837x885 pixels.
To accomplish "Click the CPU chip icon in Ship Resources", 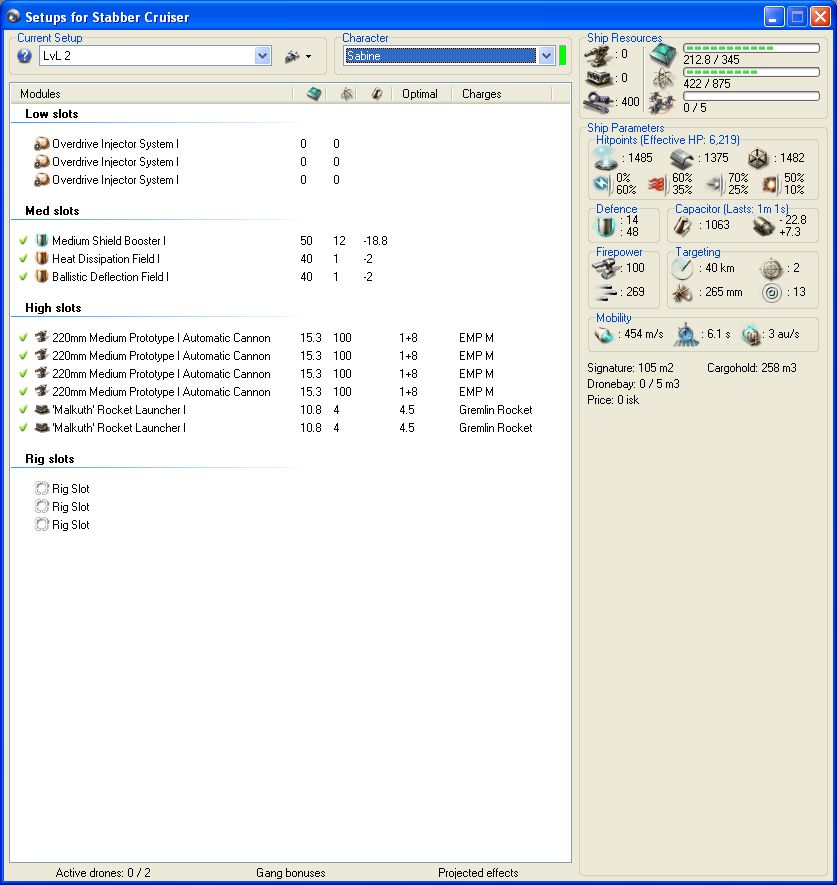I will 663,55.
